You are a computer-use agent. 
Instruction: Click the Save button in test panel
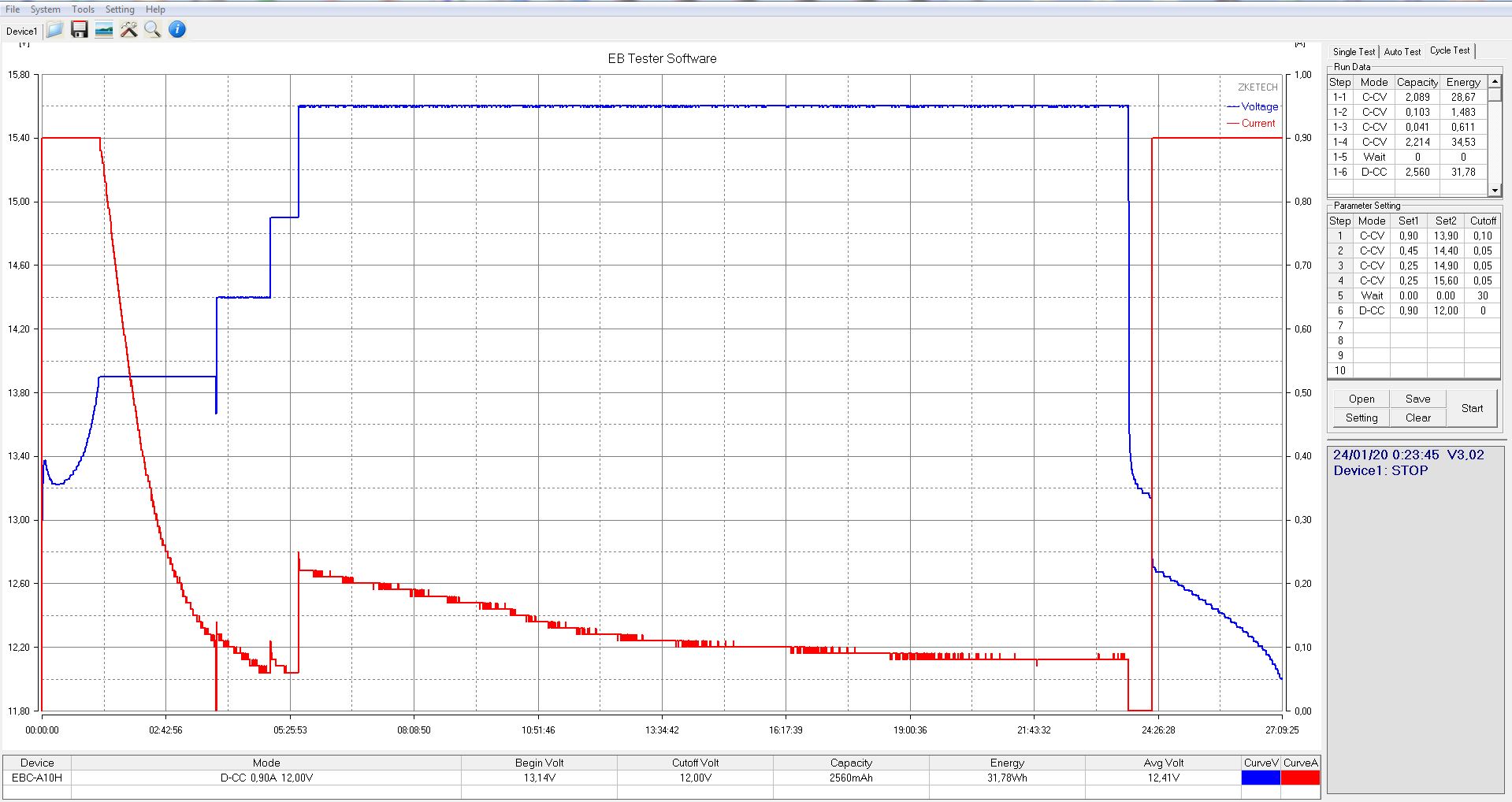1417,399
